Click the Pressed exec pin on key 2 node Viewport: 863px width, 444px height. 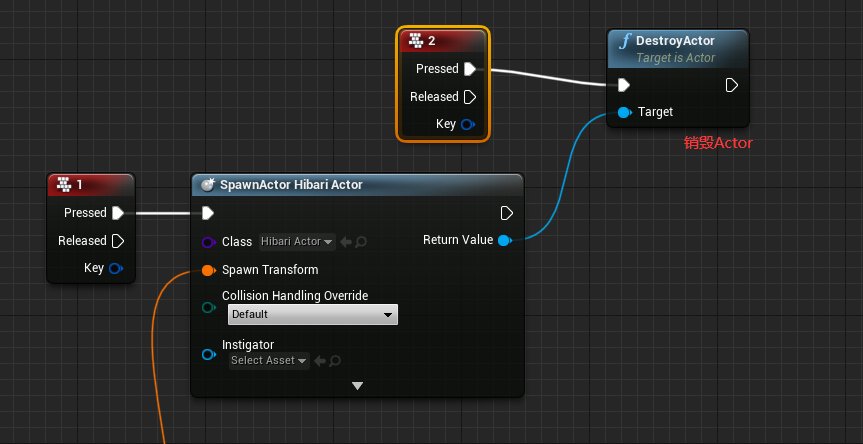click(x=470, y=69)
